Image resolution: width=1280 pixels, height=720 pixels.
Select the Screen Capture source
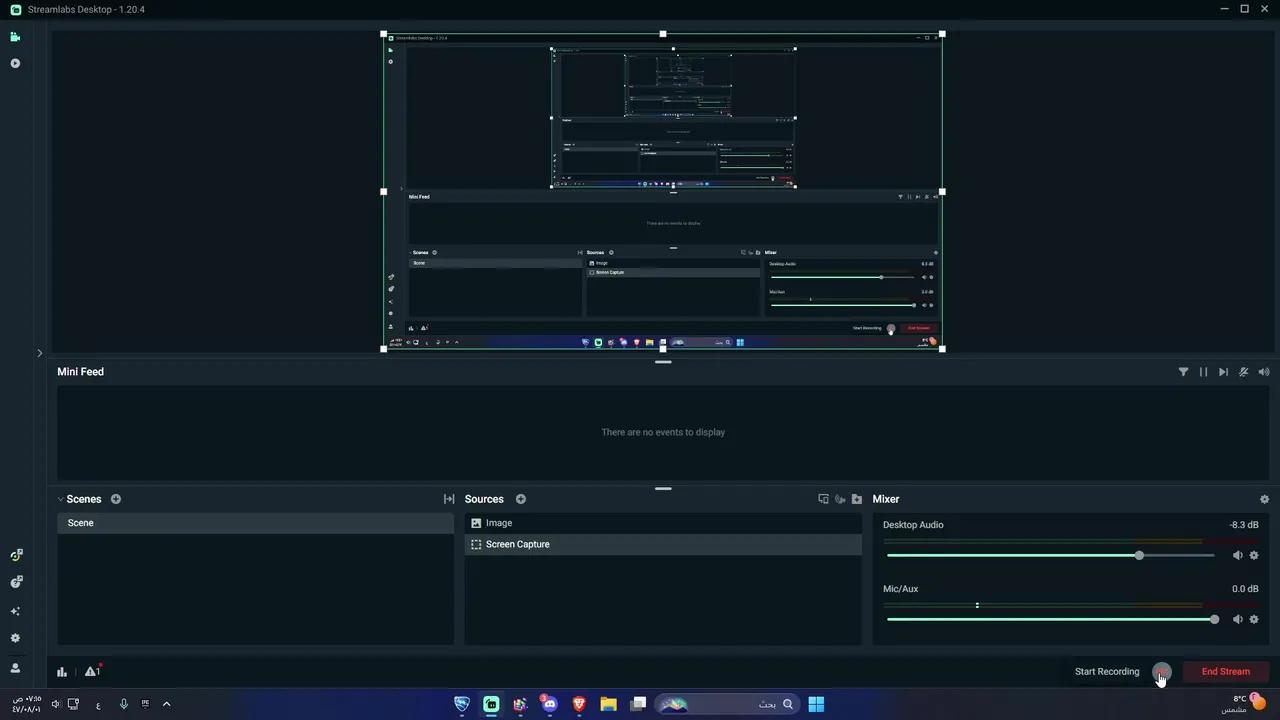[663, 544]
